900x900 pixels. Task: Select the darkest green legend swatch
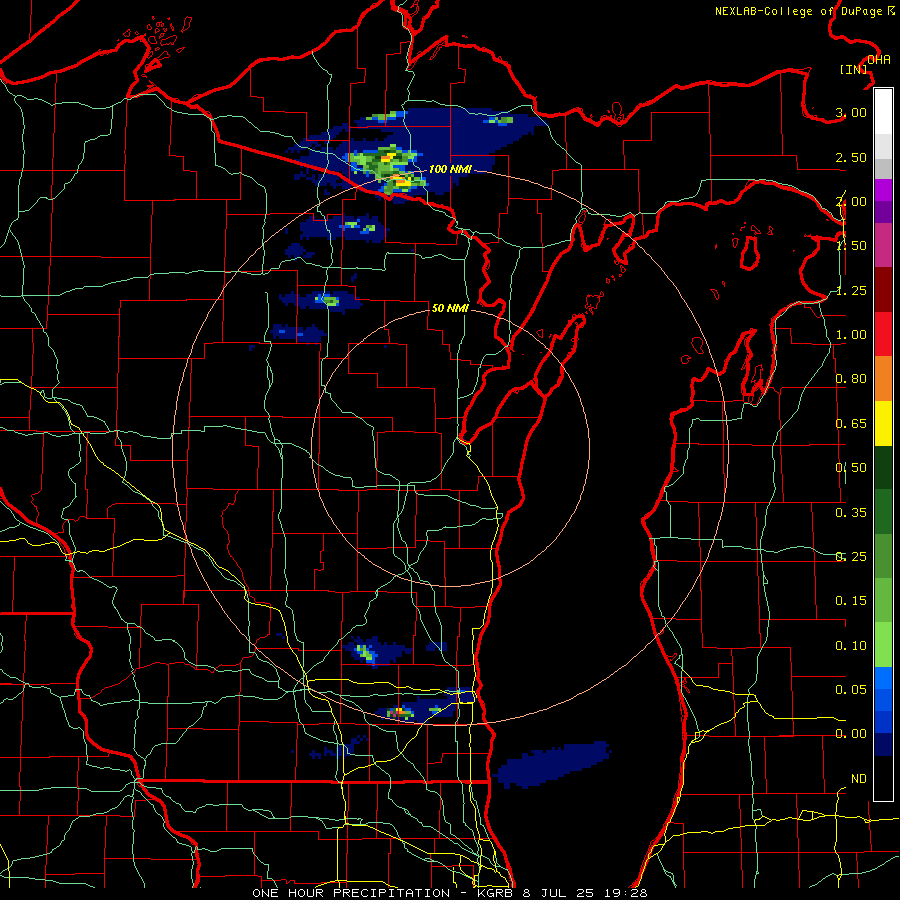(883, 467)
